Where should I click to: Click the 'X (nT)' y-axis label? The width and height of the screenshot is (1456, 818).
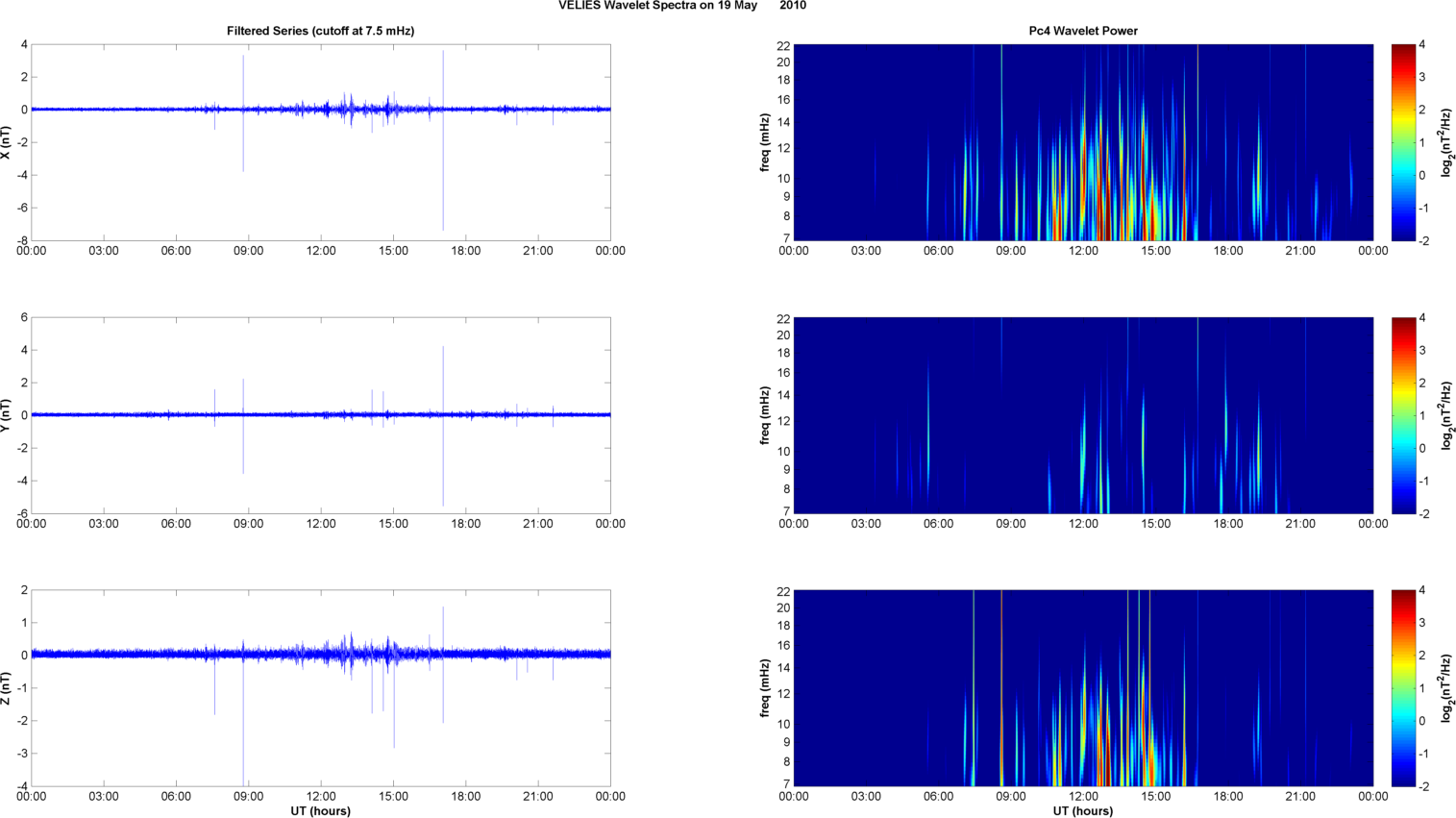pos(6,142)
